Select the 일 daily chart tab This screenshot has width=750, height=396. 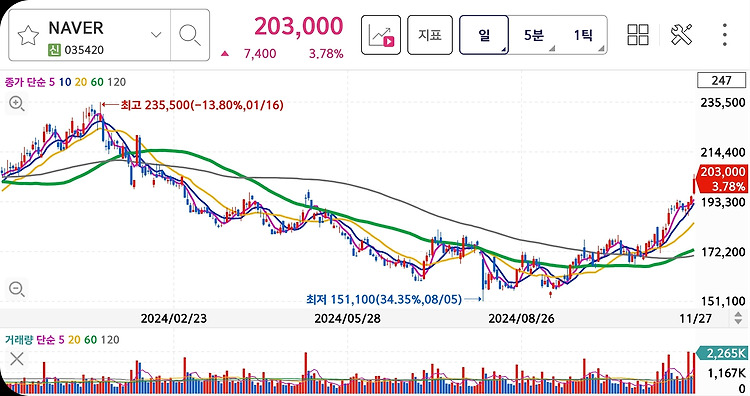pos(484,34)
